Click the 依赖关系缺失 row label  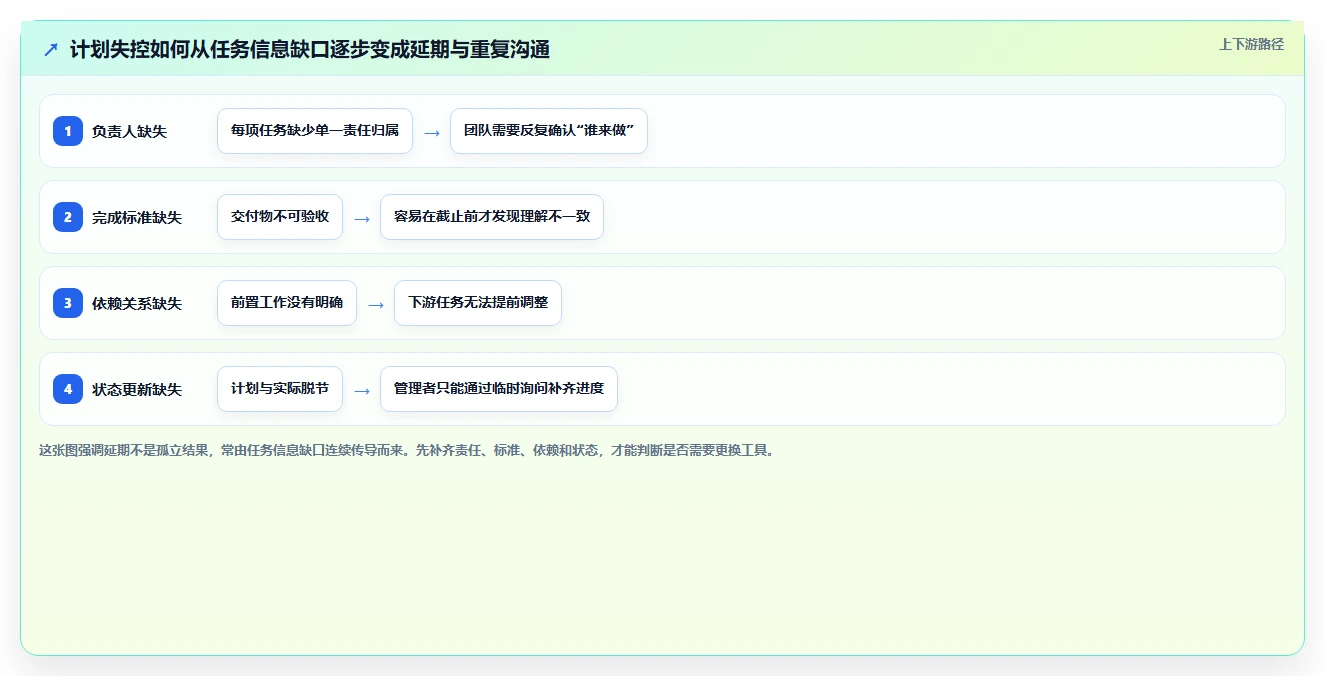137,304
